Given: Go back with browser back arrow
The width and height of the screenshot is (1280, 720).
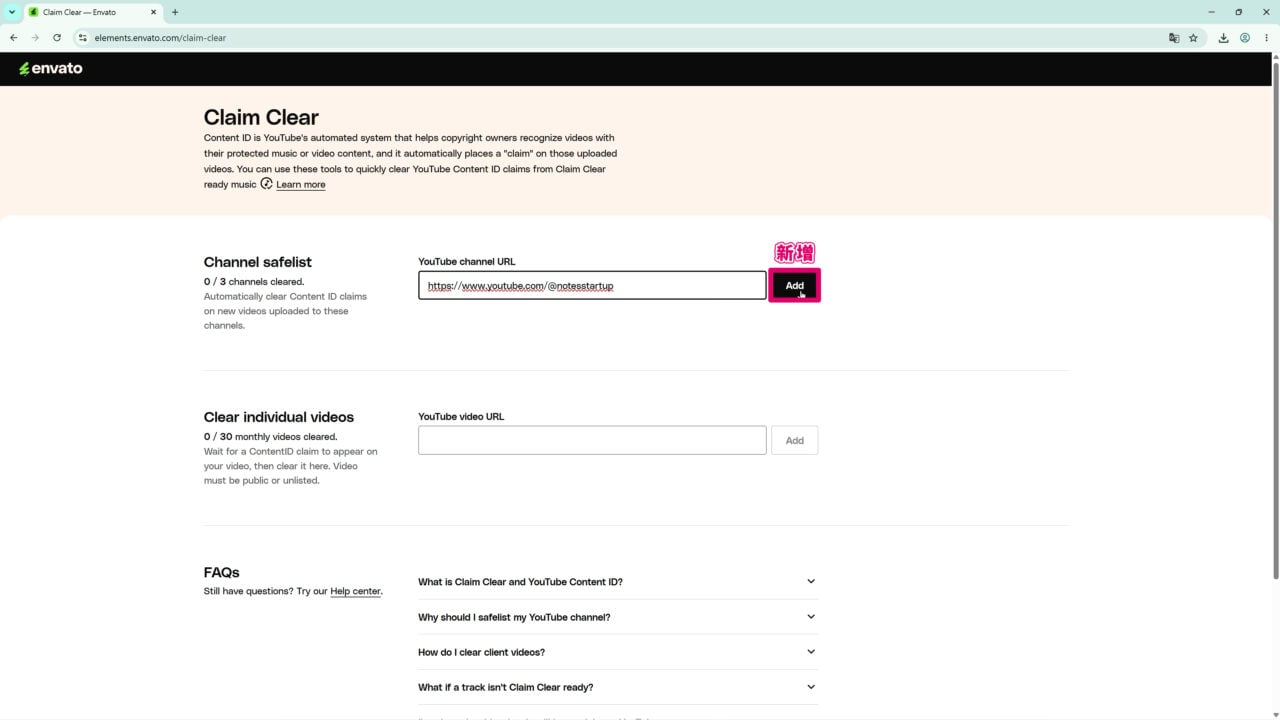Looking at the screenshot, I should coord(13,38).
